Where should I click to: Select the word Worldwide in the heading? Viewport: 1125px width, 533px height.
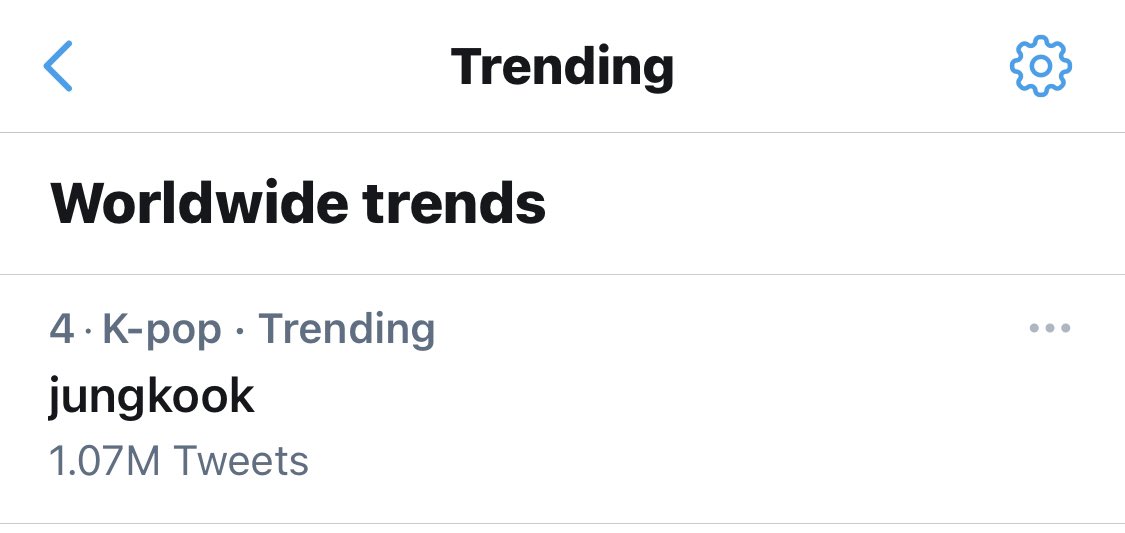(199, 204)
